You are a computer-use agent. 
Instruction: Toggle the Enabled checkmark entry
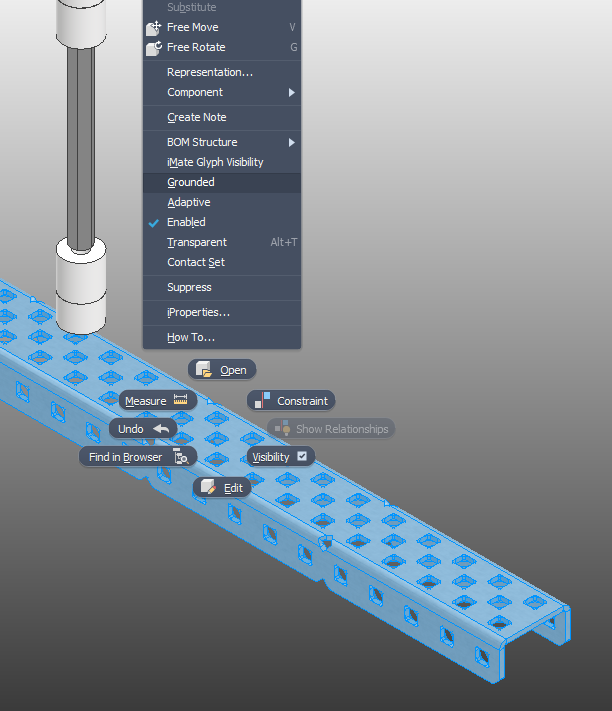[x=222, y=222]
